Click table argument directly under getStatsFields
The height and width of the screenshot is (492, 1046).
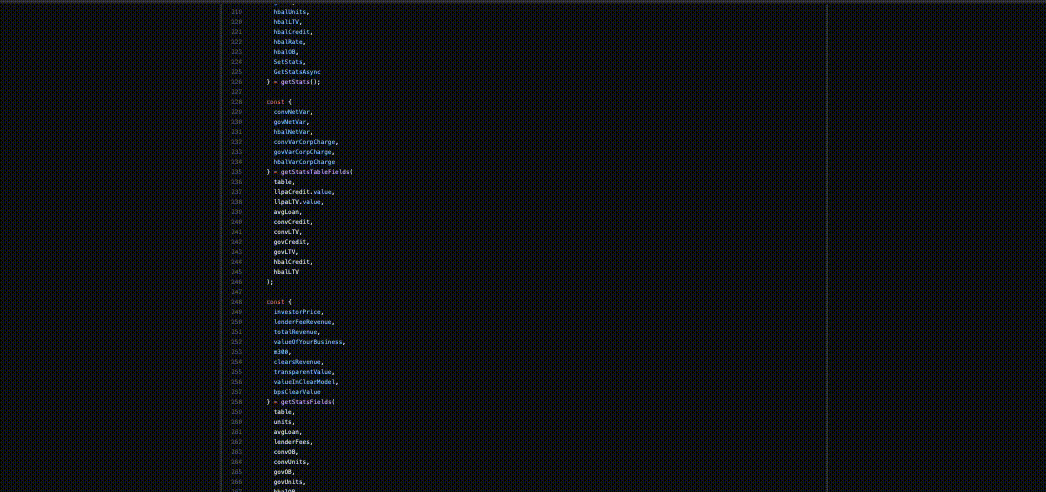point(282,411)
